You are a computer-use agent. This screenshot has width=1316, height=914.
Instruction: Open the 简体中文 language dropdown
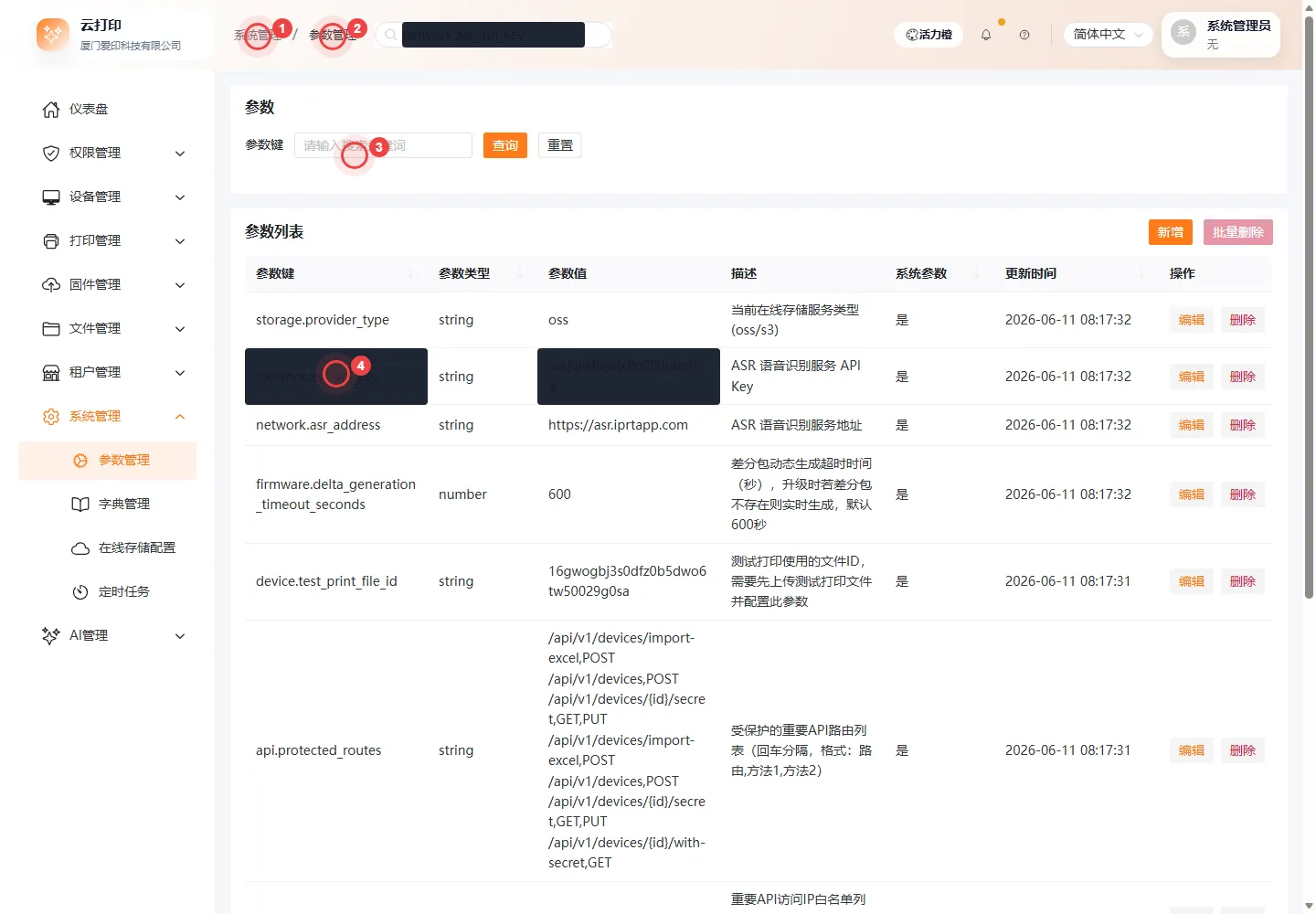pyautogui.click(x=1109, y=35)
